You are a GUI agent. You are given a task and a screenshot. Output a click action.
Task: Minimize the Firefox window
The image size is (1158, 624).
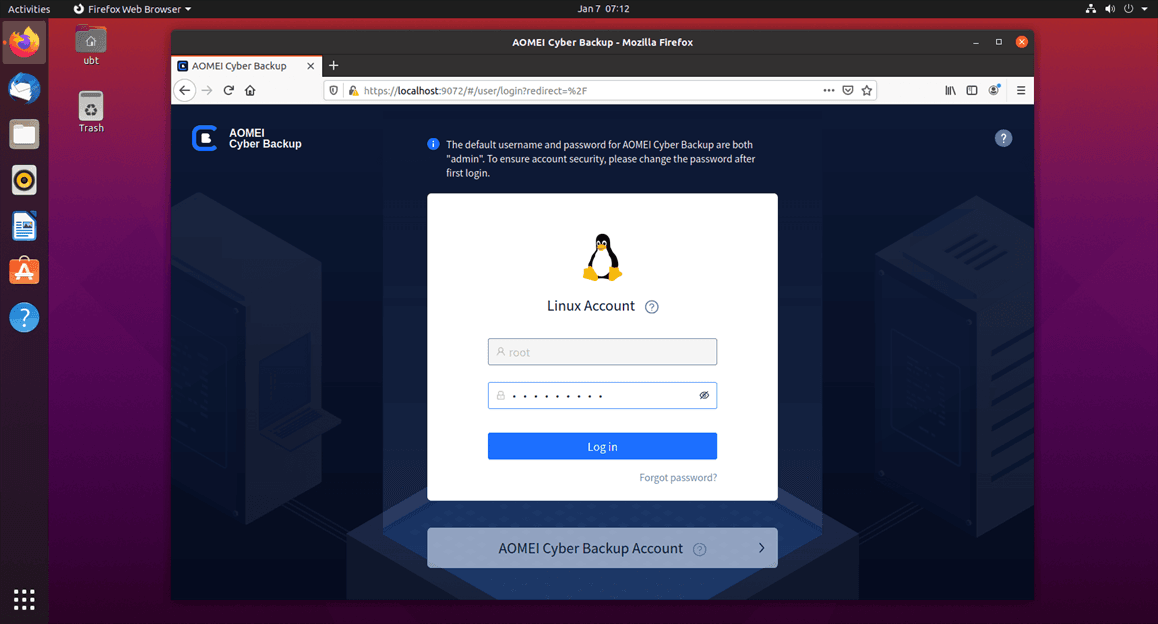(976, 42)
